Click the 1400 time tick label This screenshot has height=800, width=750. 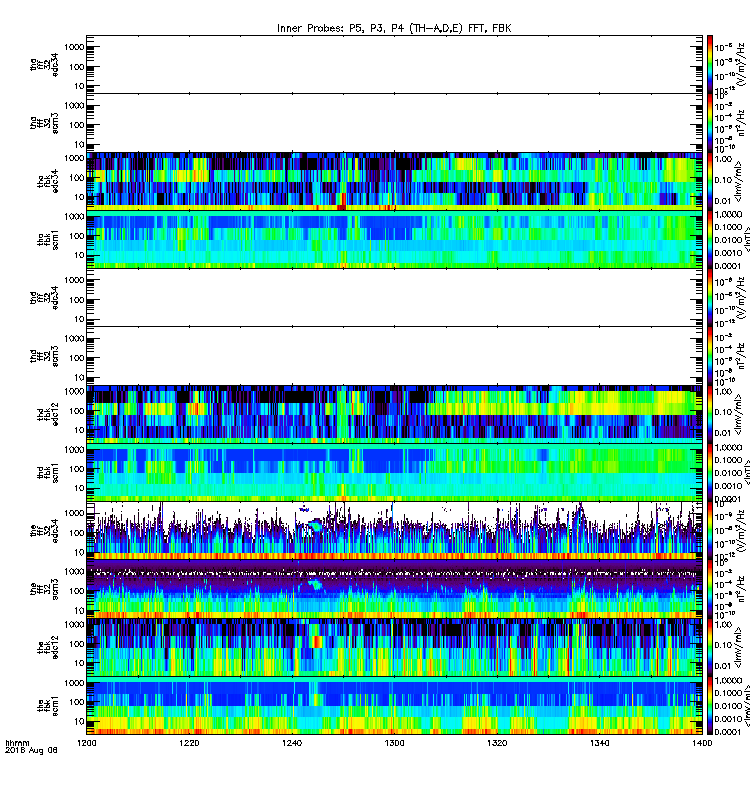pyautogui.click(x=702, y=743)
